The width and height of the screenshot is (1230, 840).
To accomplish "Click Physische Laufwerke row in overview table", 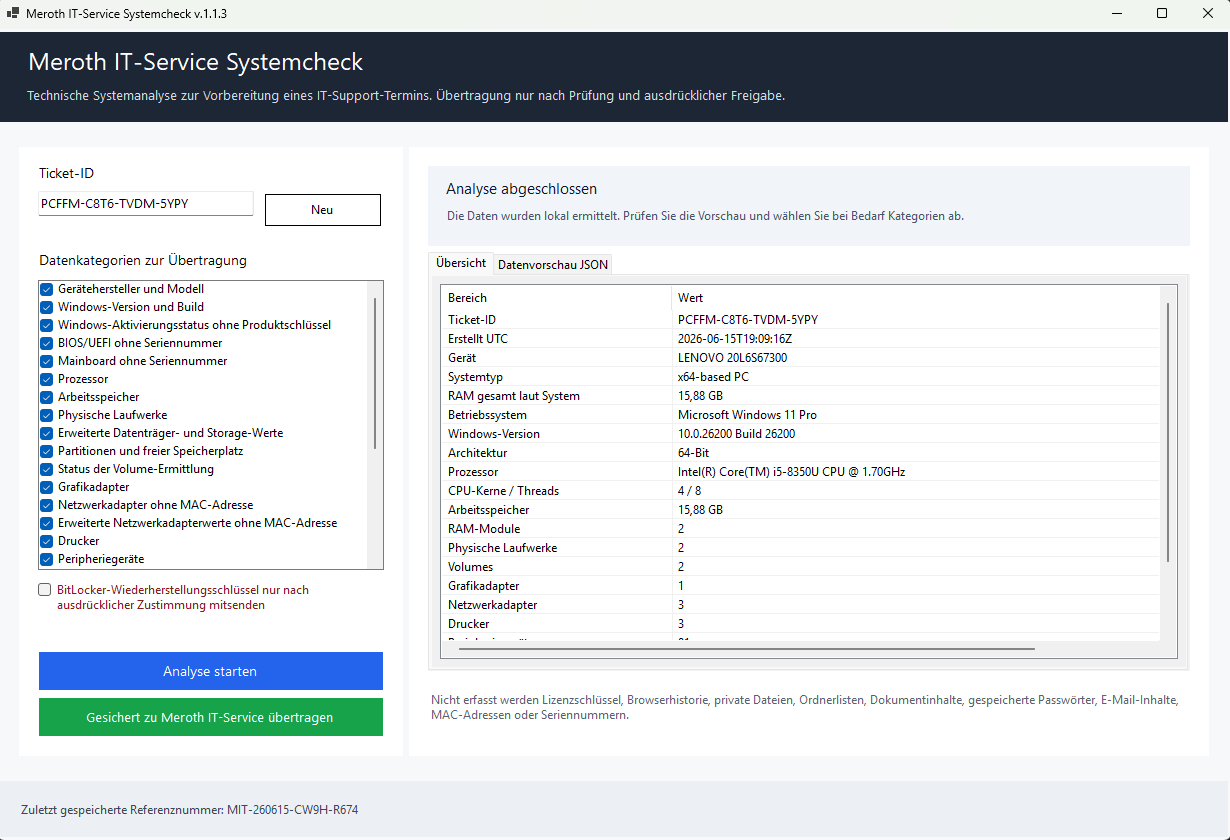I will (x=801, y=548).
